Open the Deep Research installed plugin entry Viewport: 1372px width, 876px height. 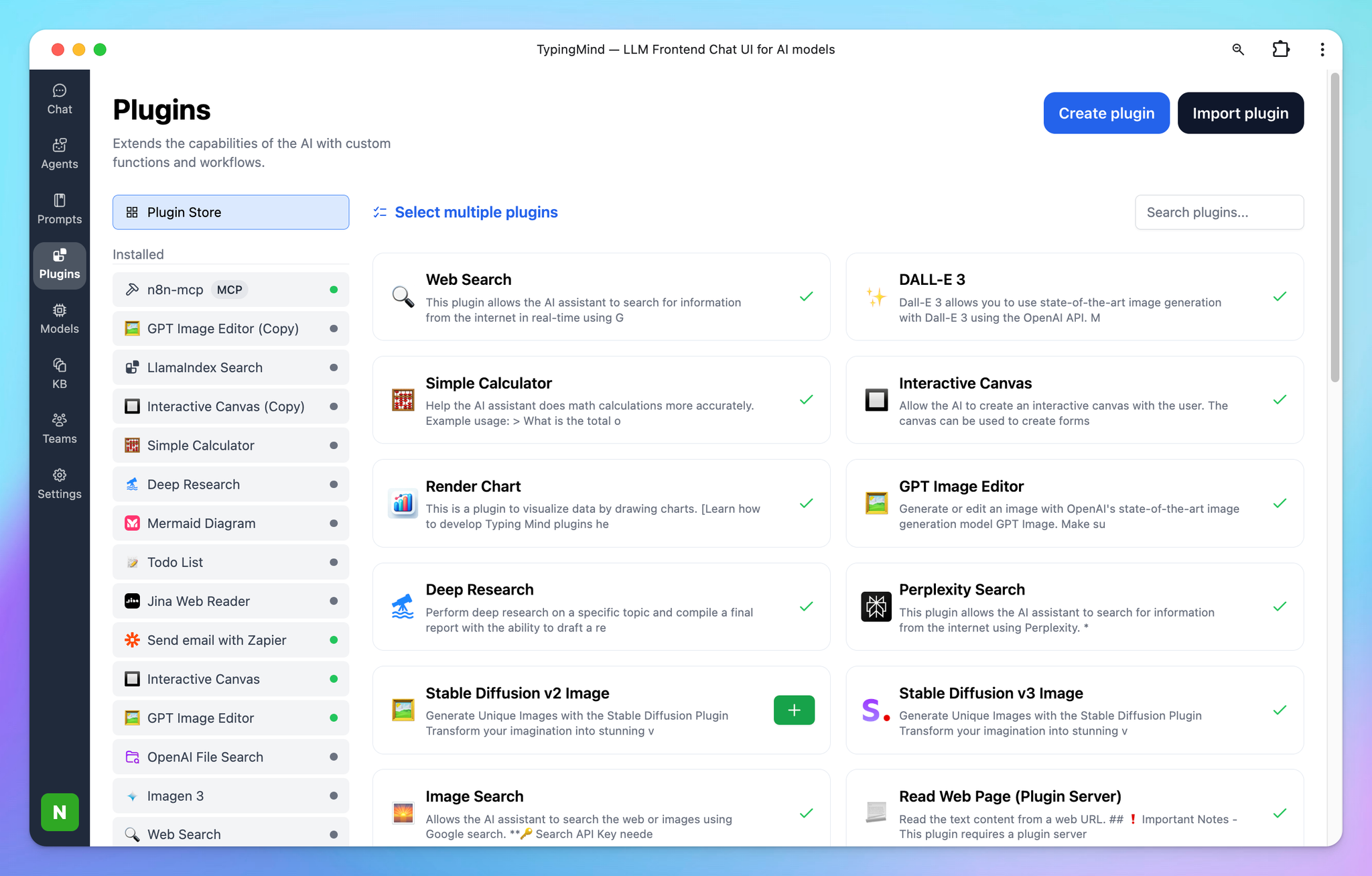230,484
